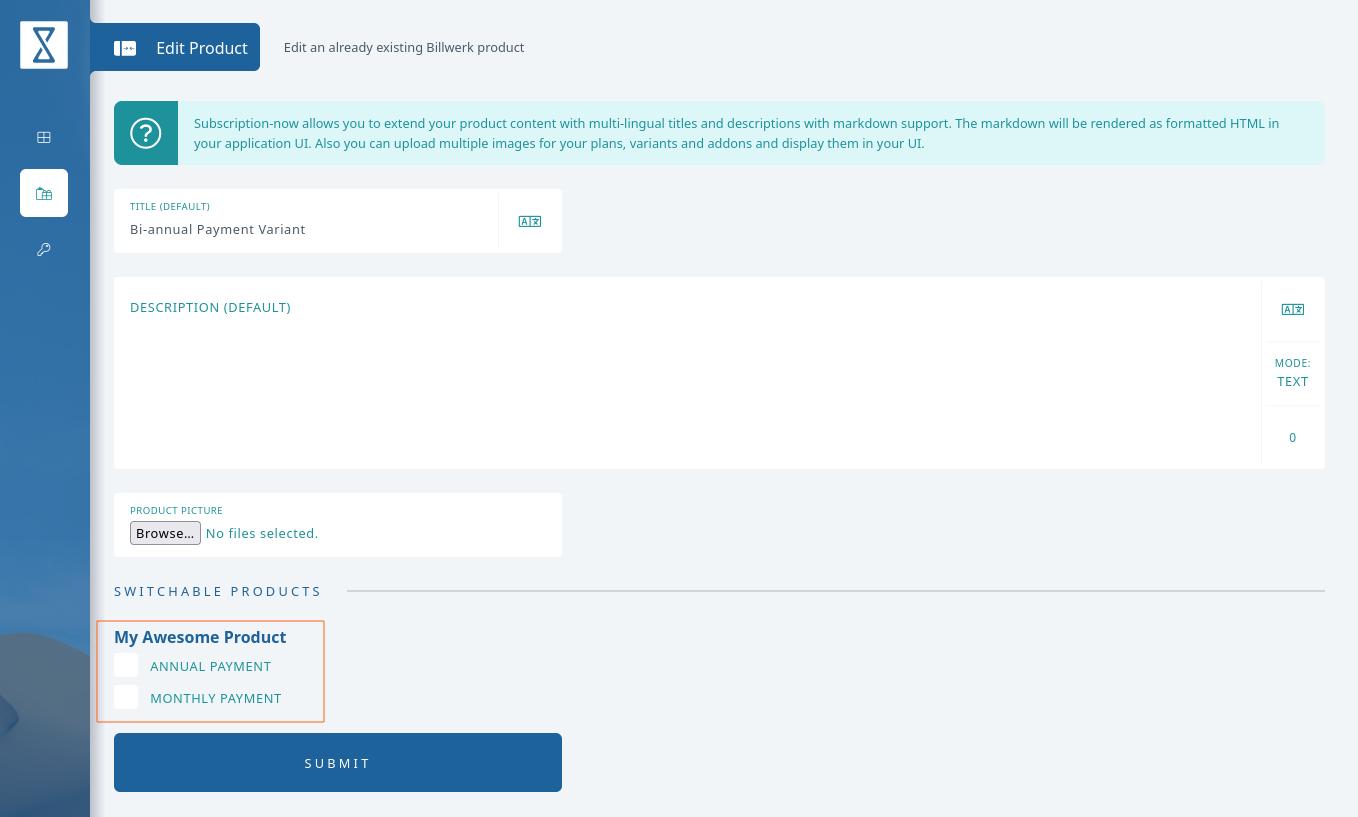Click the Monthly Payment label text
The height and width of the screenshot is (817, 1358).
point(216,698)
